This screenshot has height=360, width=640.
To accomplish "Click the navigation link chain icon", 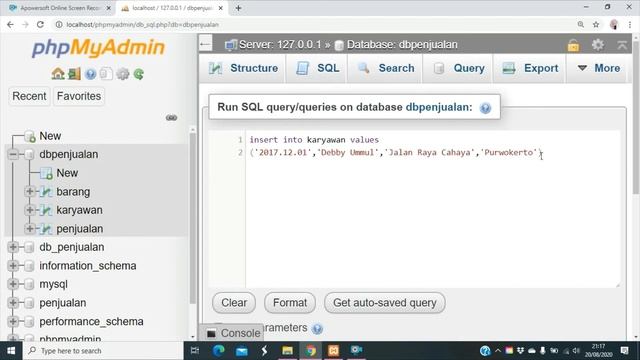I will [171, 118].
